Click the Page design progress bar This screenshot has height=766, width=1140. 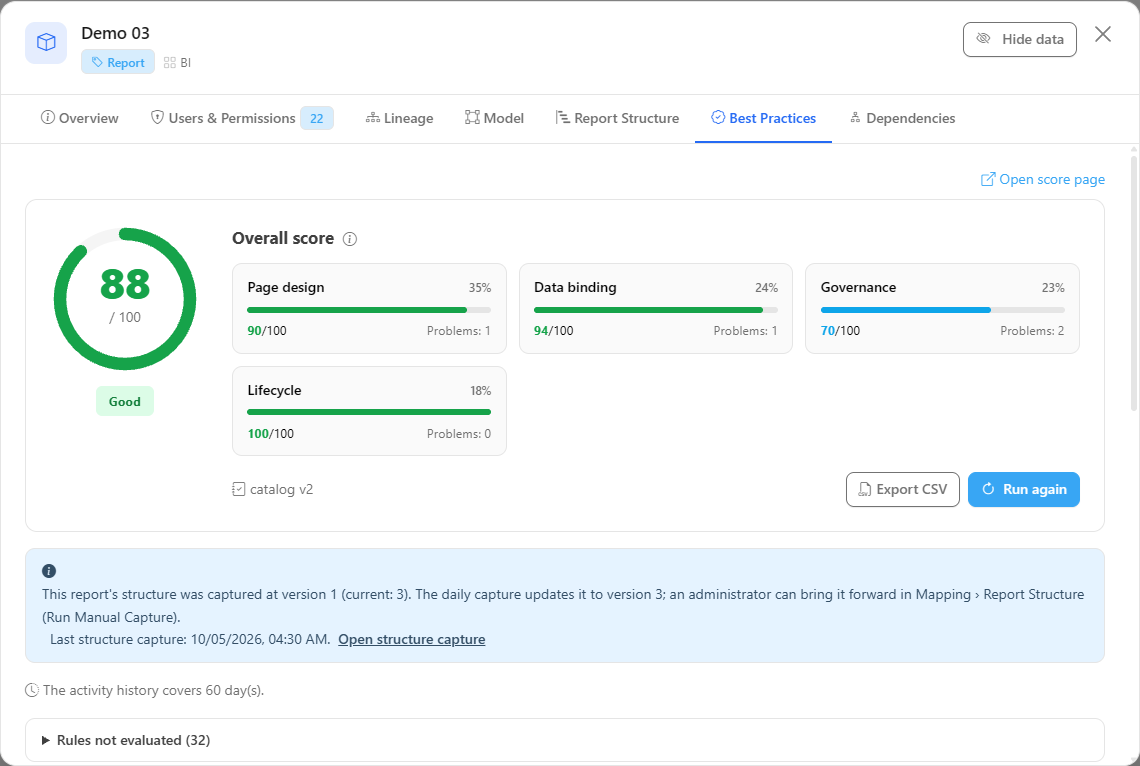[x=369, y=310]
